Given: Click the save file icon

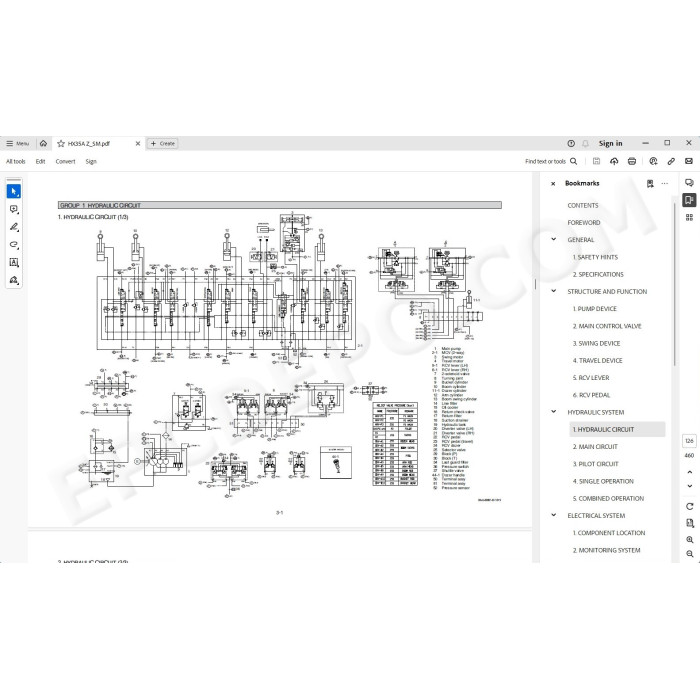Looking at the screenshot, I should coord(596,161).
